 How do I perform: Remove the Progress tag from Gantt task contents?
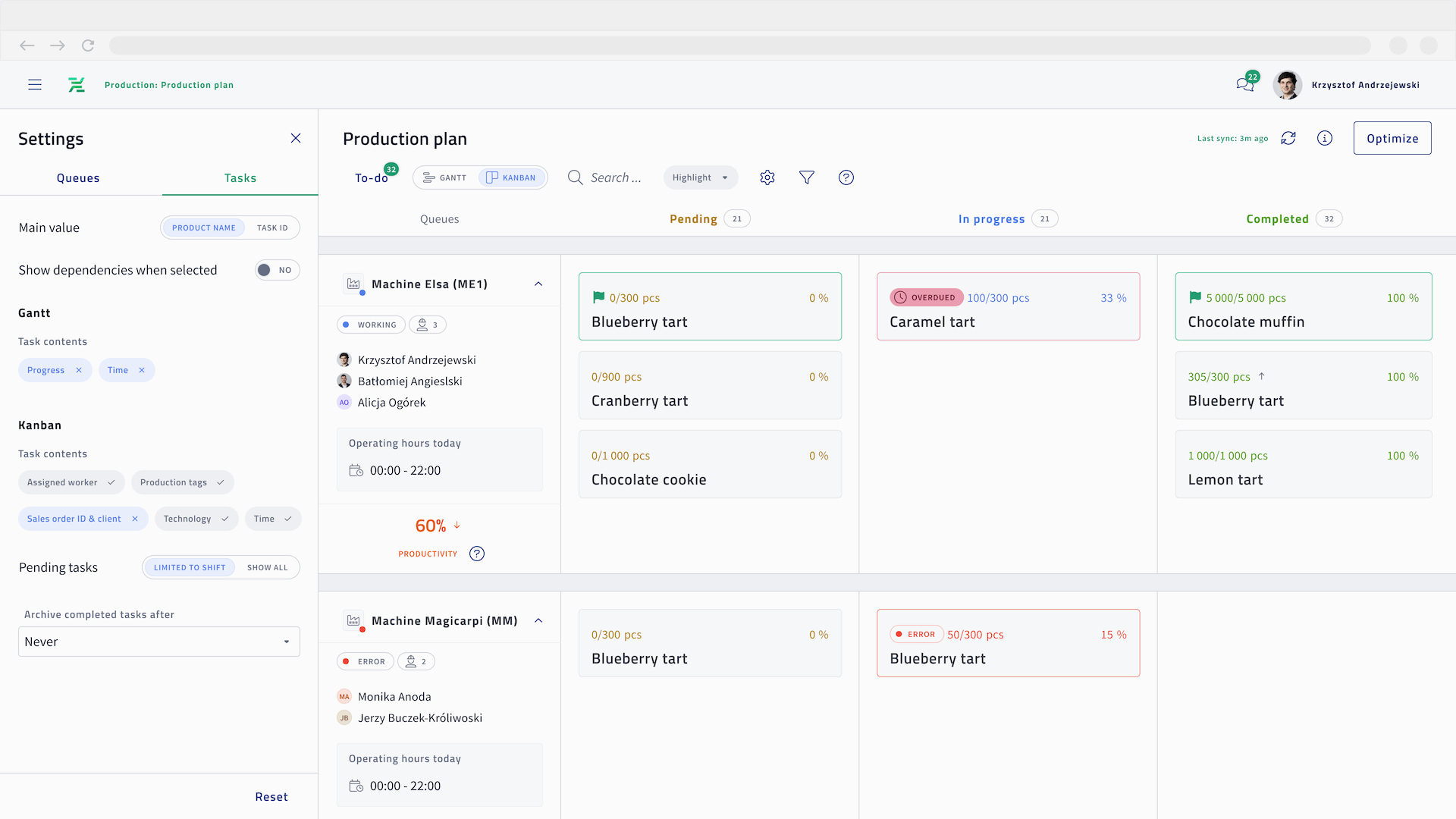coord(79,370)
